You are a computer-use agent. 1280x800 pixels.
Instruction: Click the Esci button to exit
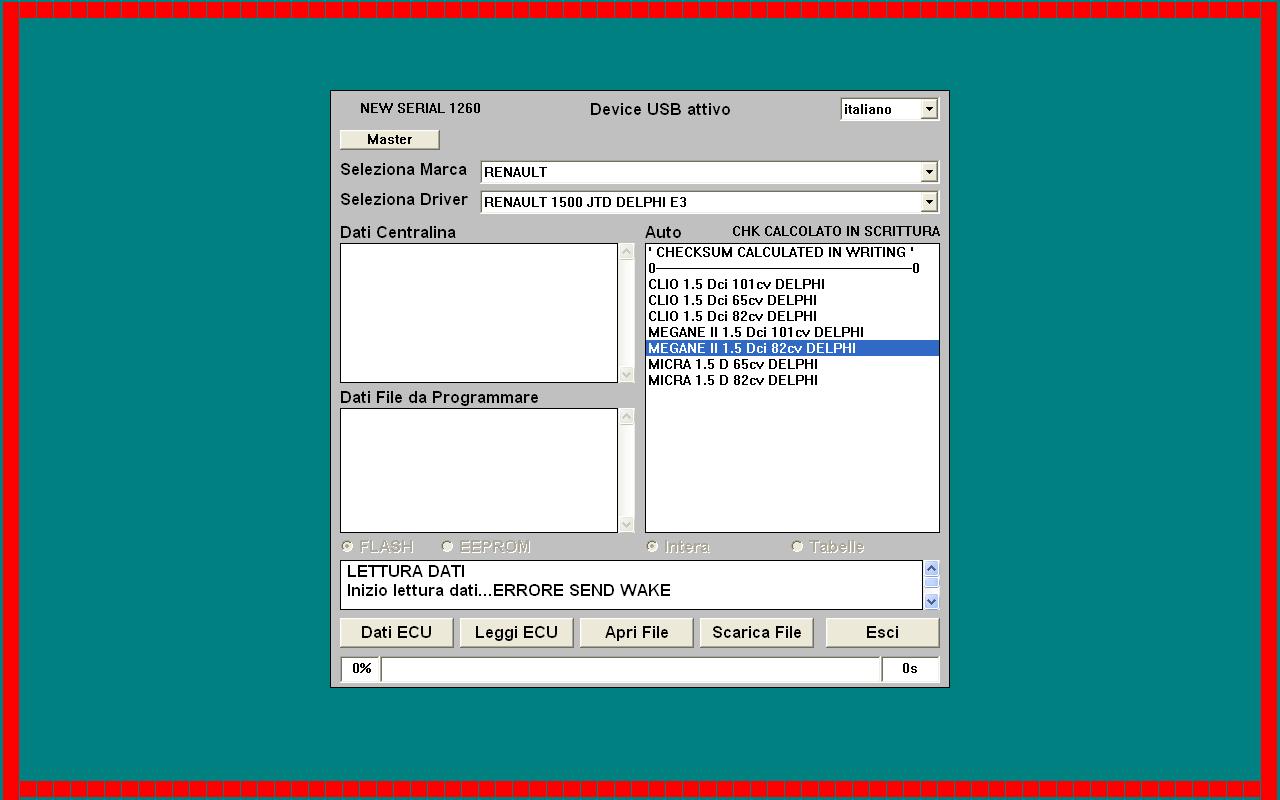click(x=882, y=632)
